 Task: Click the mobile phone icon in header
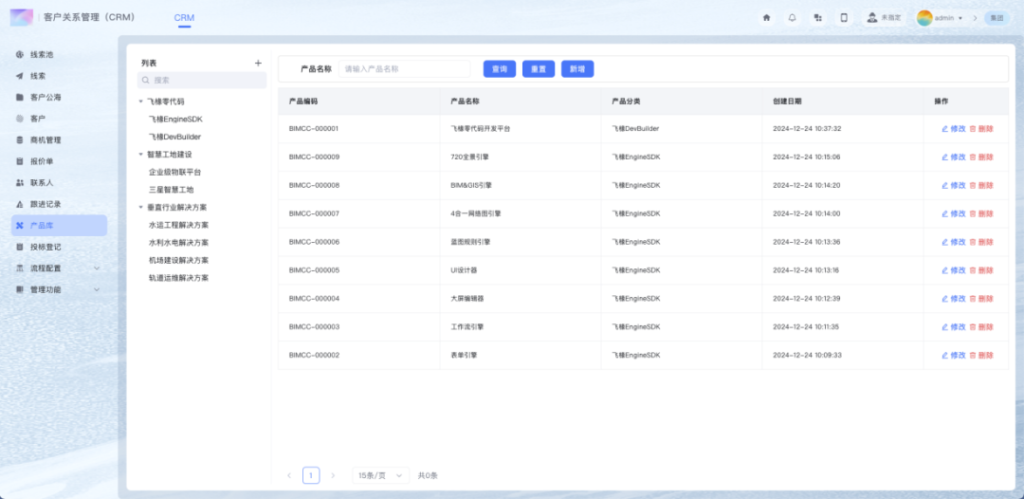[843, 17]
